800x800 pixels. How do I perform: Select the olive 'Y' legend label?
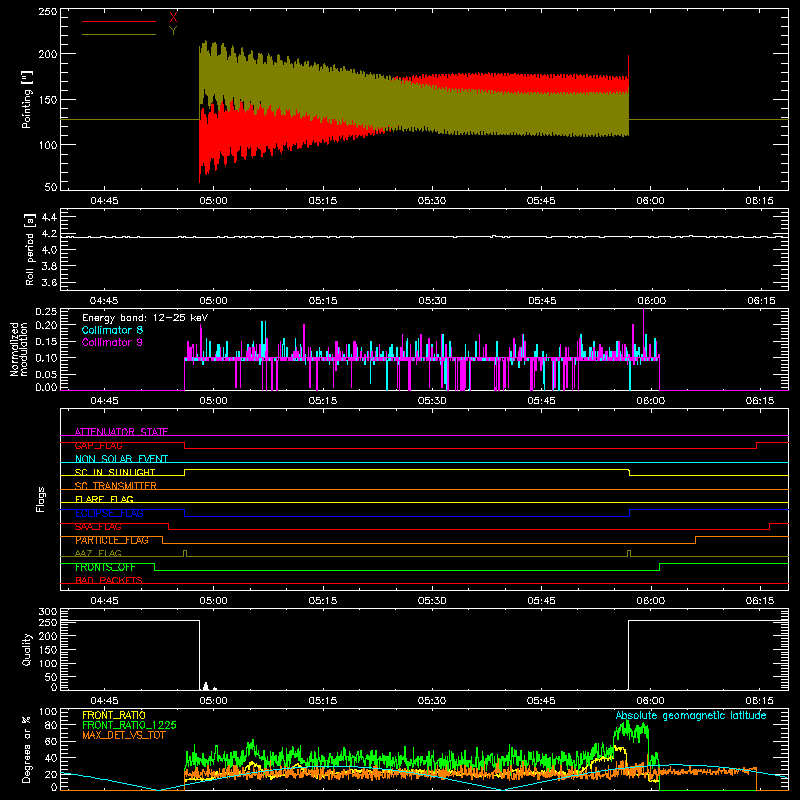click(x=173, y=31)
